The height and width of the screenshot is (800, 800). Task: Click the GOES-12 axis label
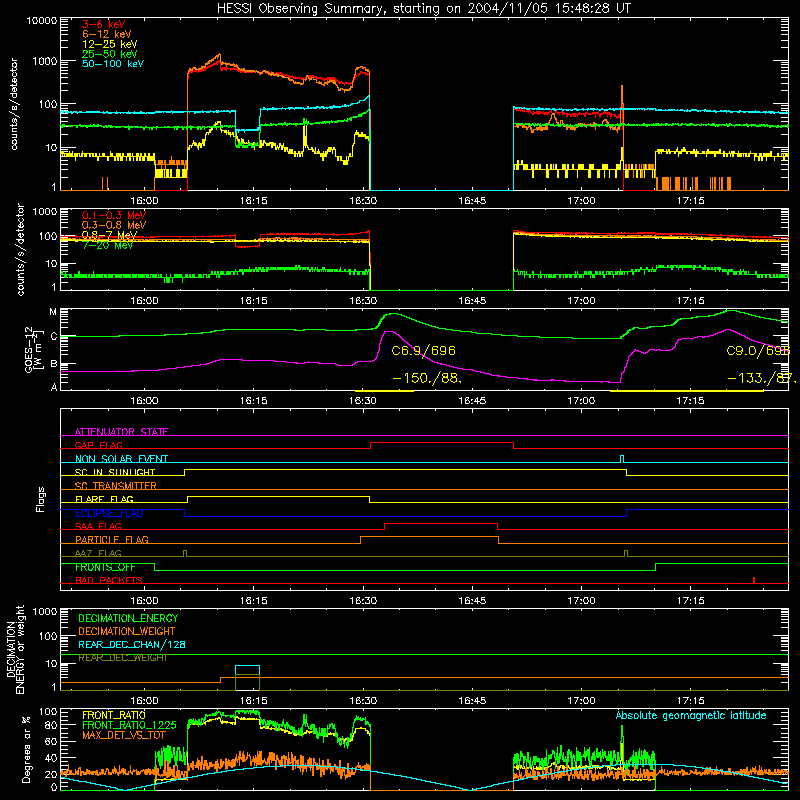[x=32, y=349]
